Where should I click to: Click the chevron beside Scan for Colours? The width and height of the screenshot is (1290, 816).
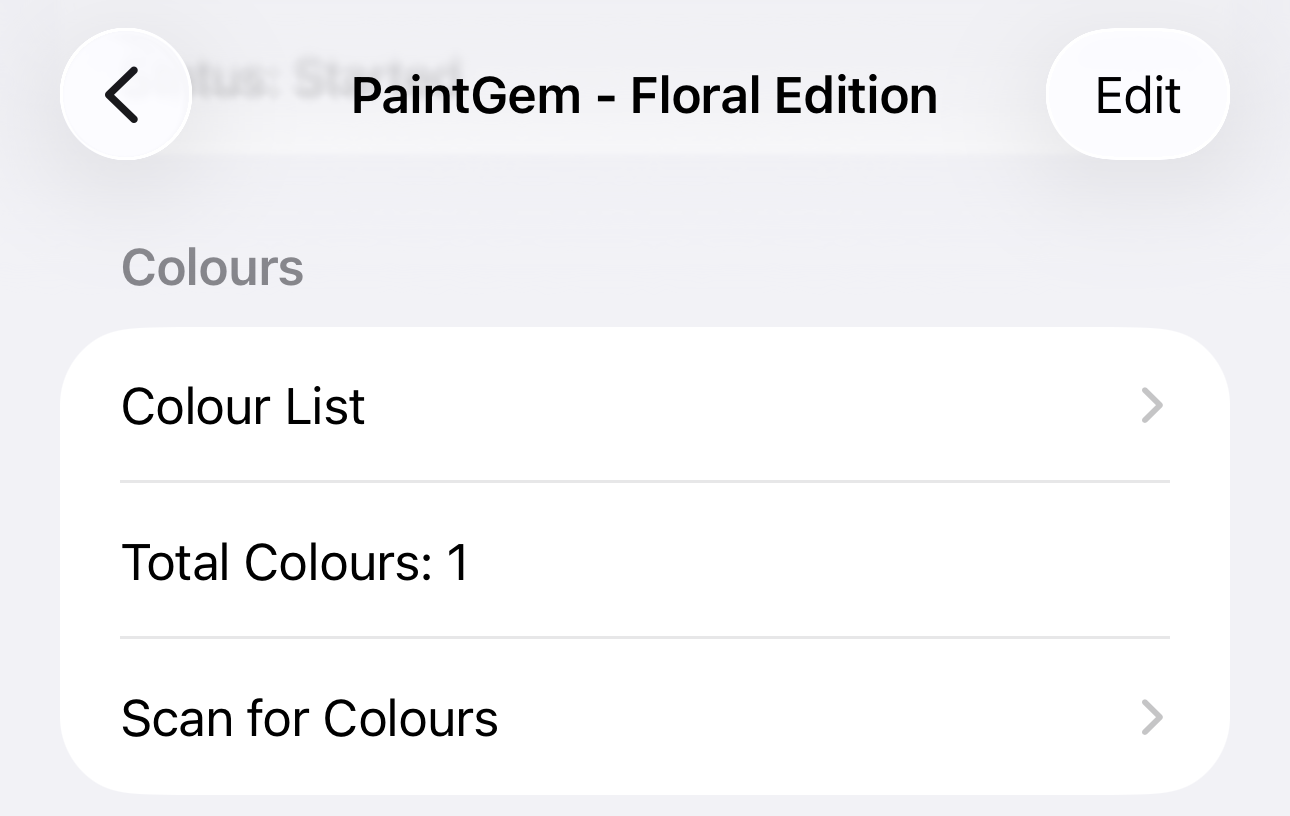tap(1152, 718)
